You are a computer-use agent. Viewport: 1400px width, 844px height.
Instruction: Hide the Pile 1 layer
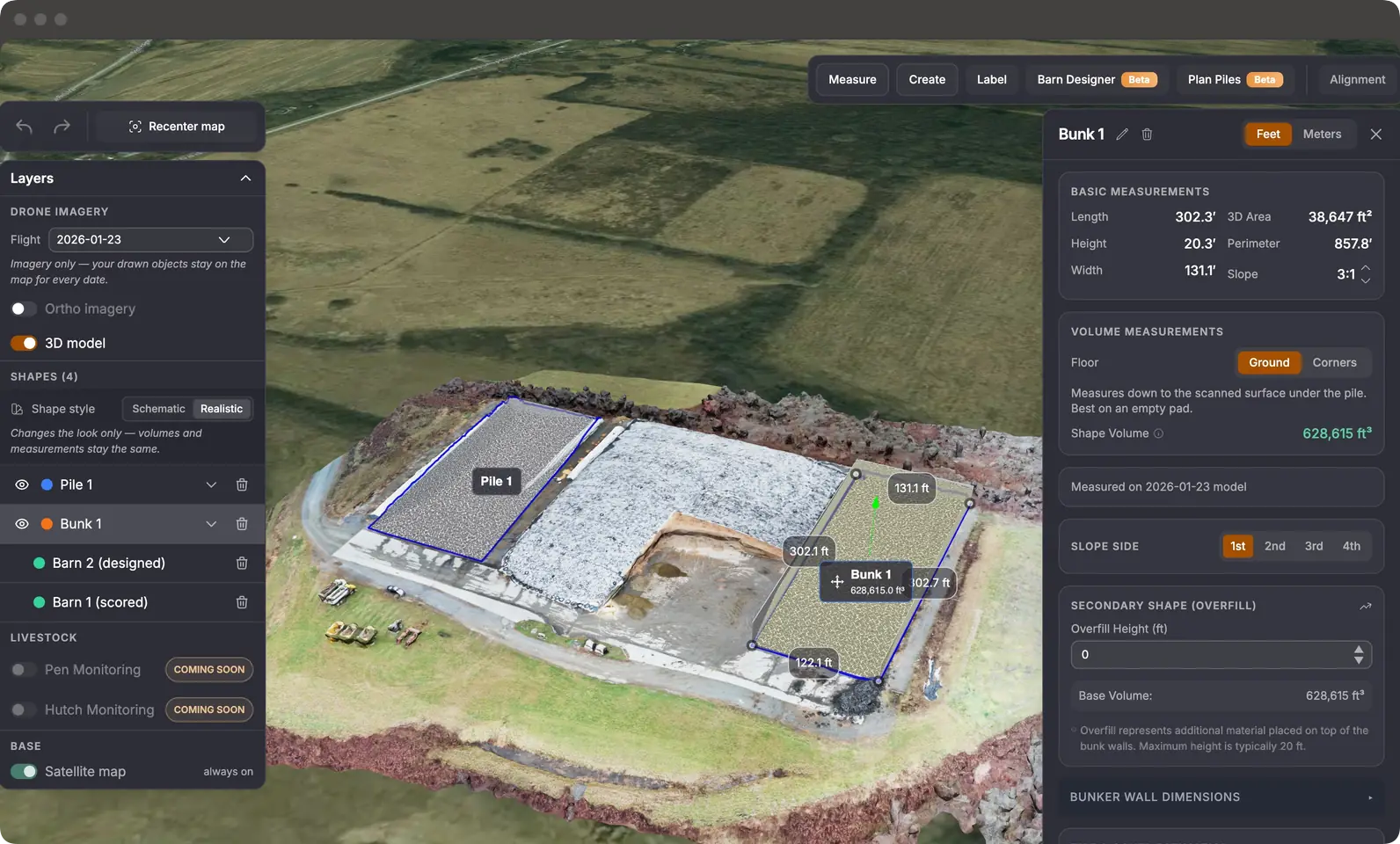pos(22,484)
